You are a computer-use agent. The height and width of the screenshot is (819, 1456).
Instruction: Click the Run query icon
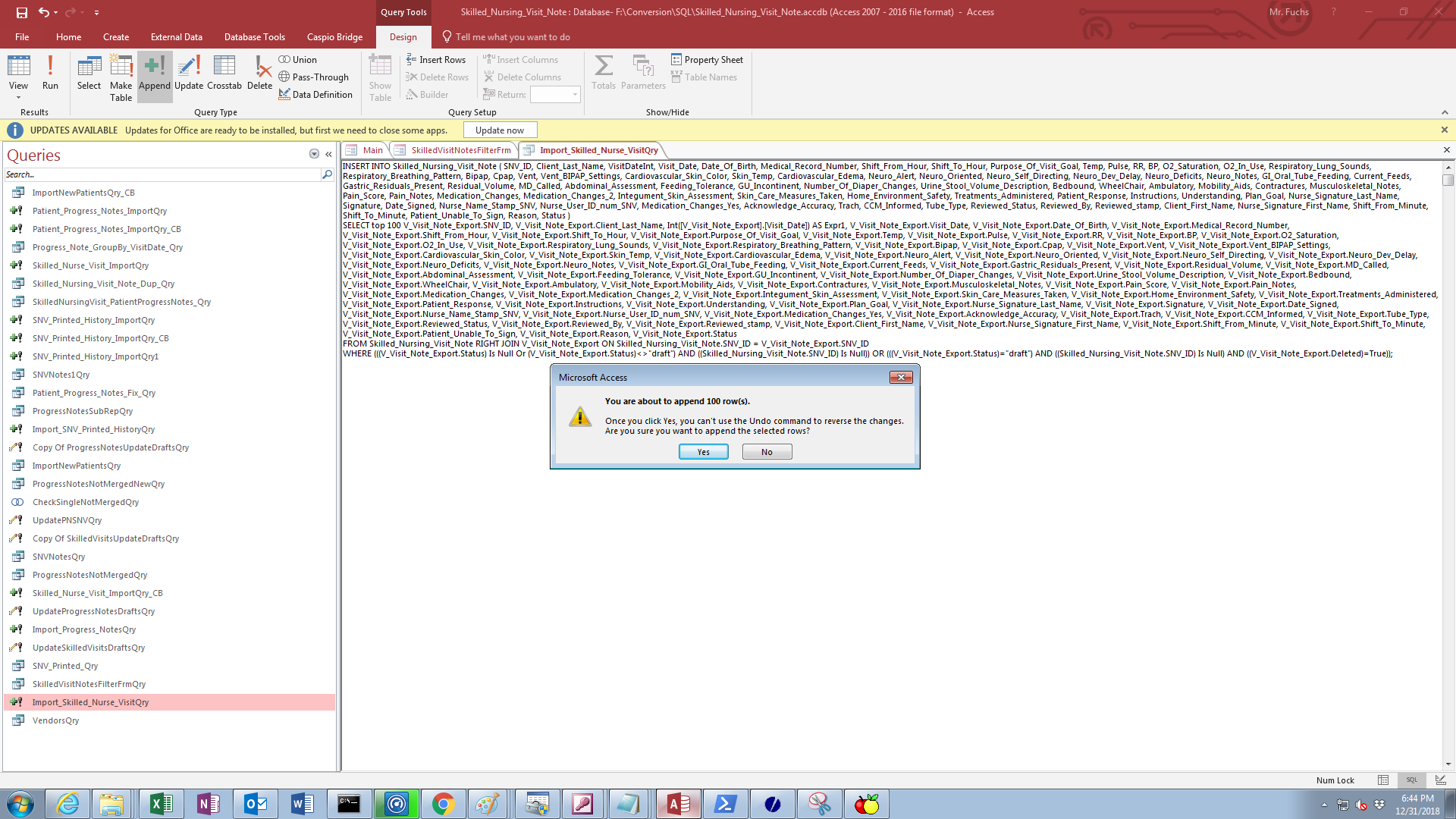(50, 73)
